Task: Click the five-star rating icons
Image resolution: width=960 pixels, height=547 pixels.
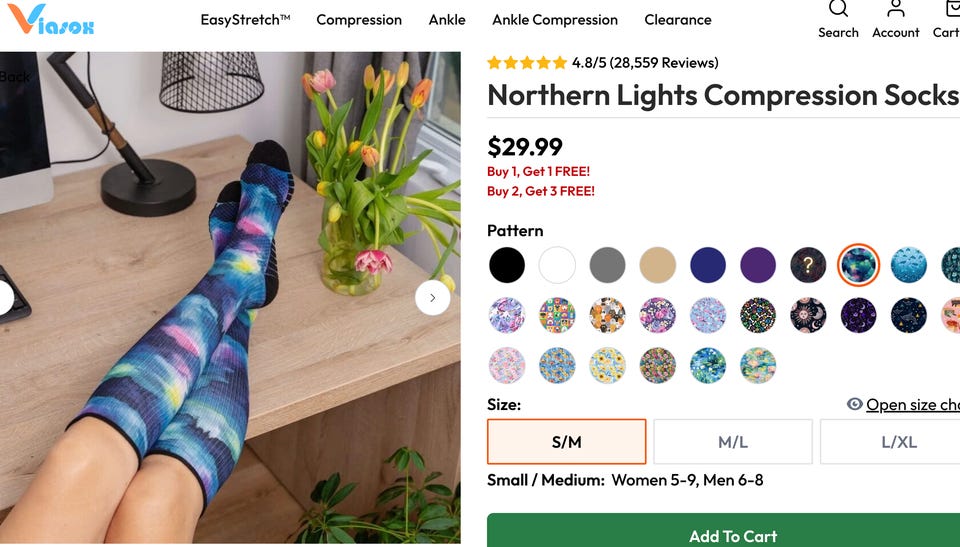Action: [x=527, y=62]
